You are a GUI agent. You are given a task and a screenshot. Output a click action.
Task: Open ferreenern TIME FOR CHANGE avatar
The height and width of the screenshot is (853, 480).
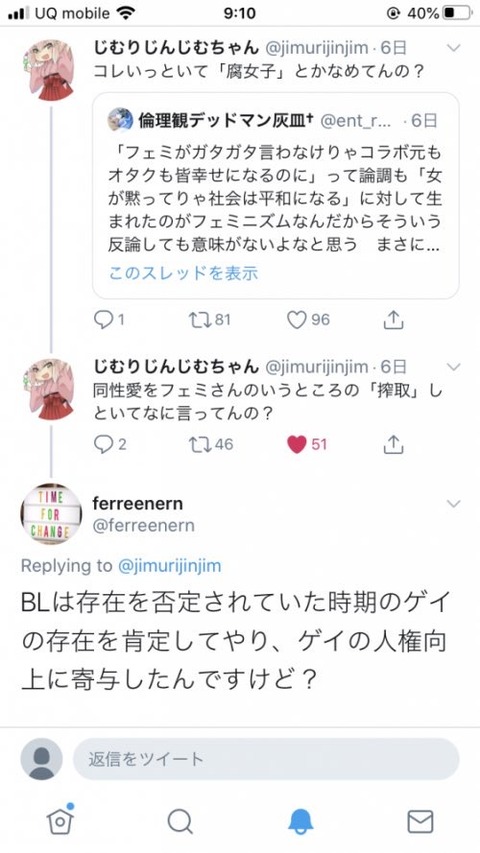(51, 514)
